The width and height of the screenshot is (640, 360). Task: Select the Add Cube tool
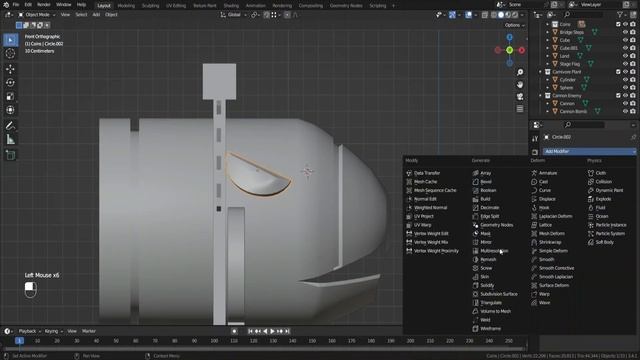coord(11,155)
